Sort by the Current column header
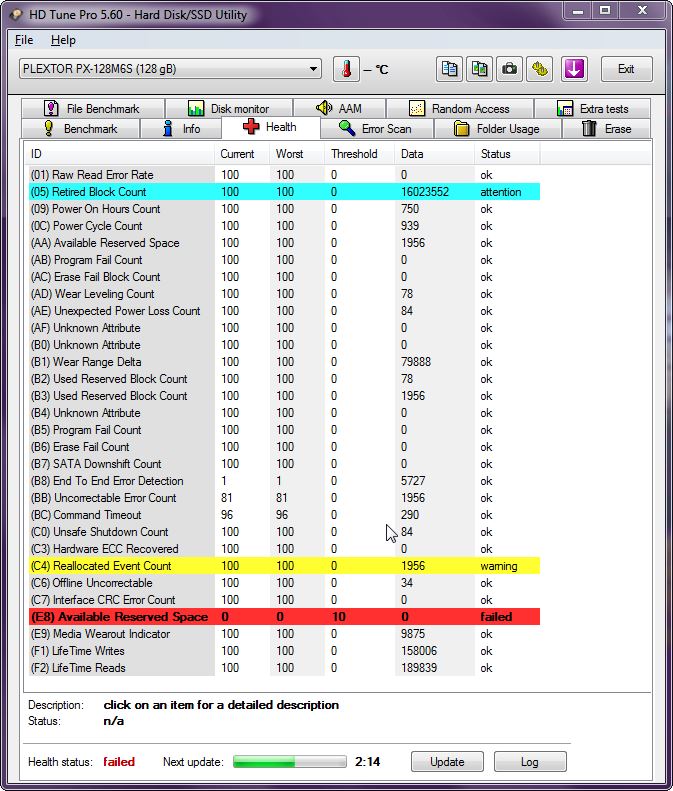673x791 pixels. tap(243, 154)
